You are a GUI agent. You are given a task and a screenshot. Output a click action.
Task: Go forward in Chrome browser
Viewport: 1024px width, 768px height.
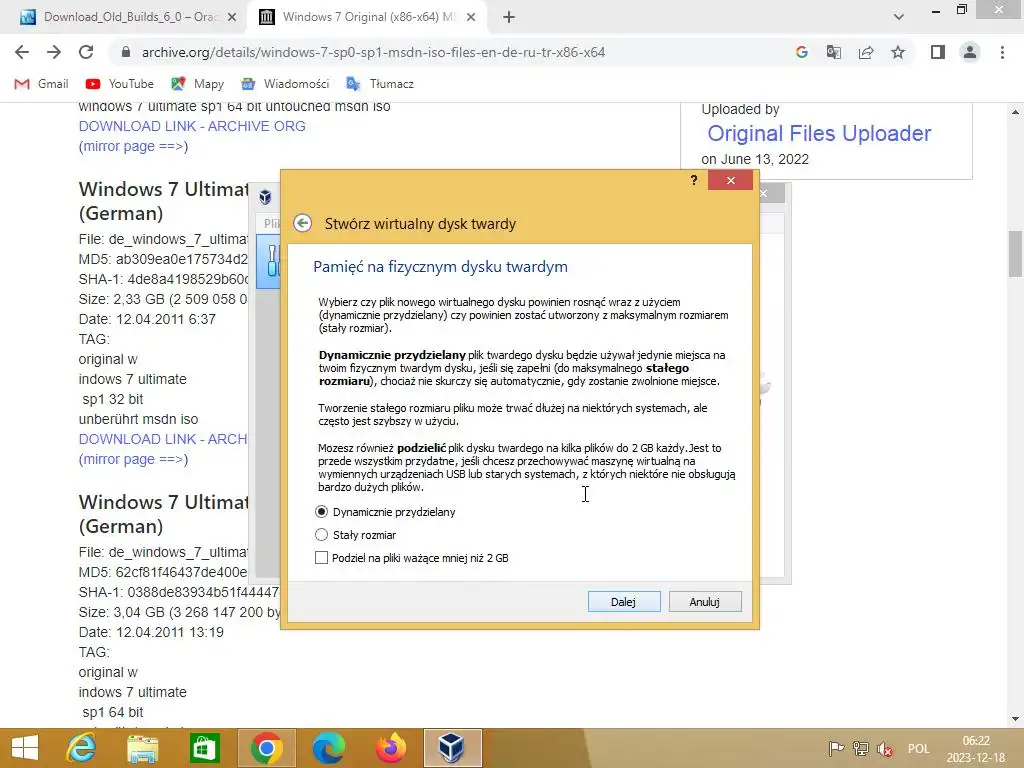[54, 52]
